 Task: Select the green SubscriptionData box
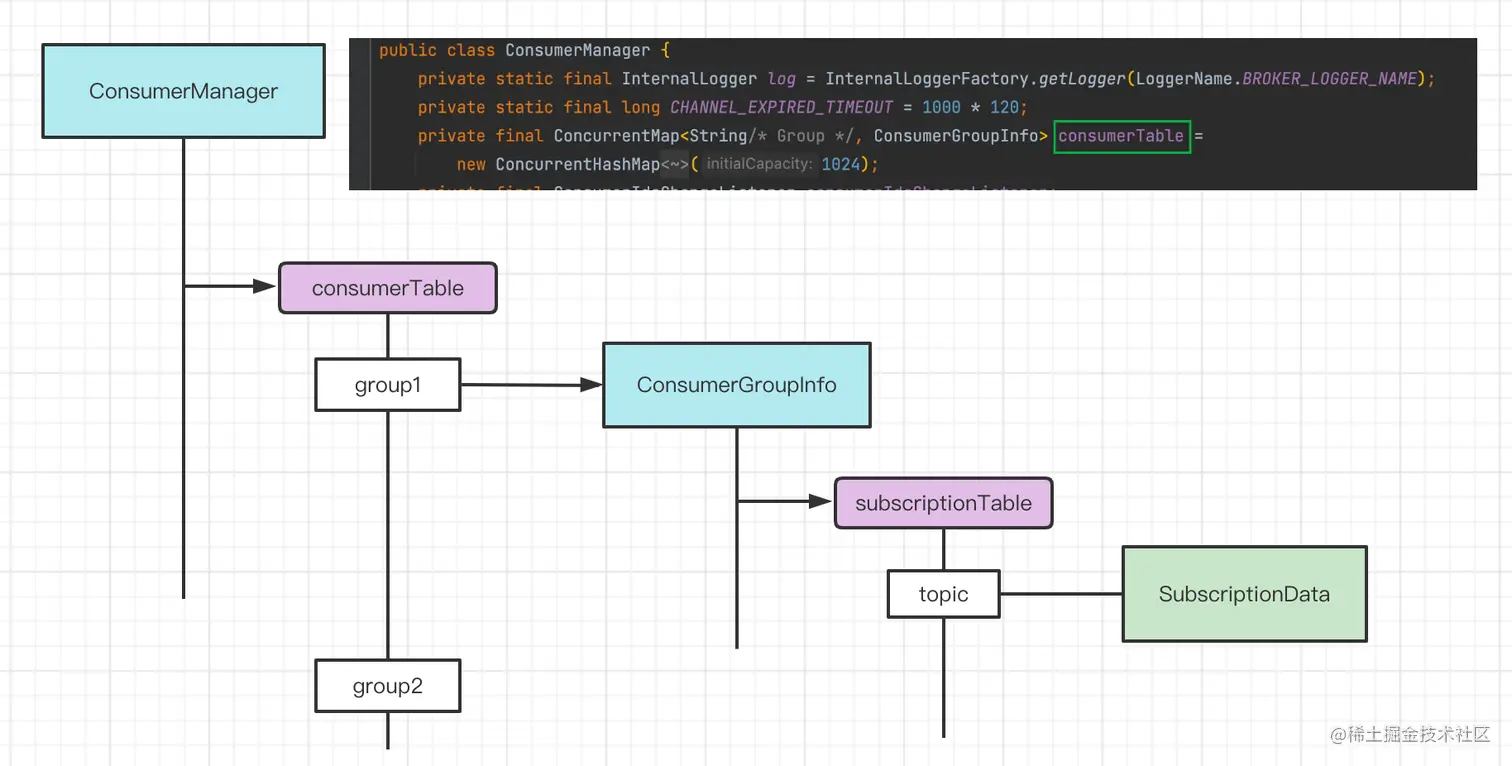click(1244, 594)
